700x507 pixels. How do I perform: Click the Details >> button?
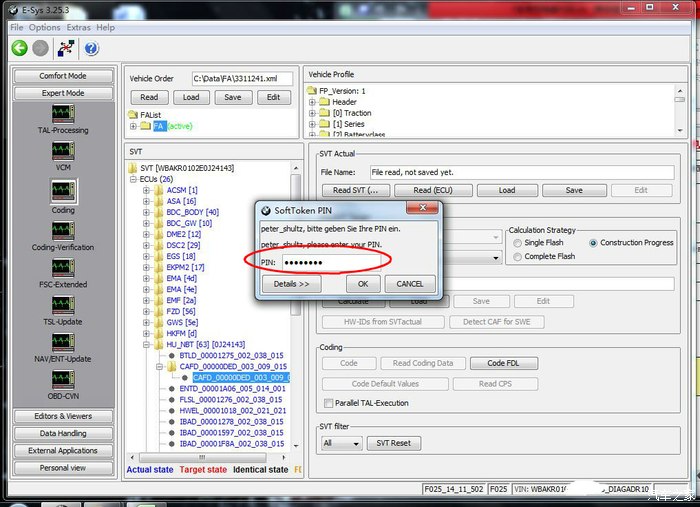click(292, 284)
